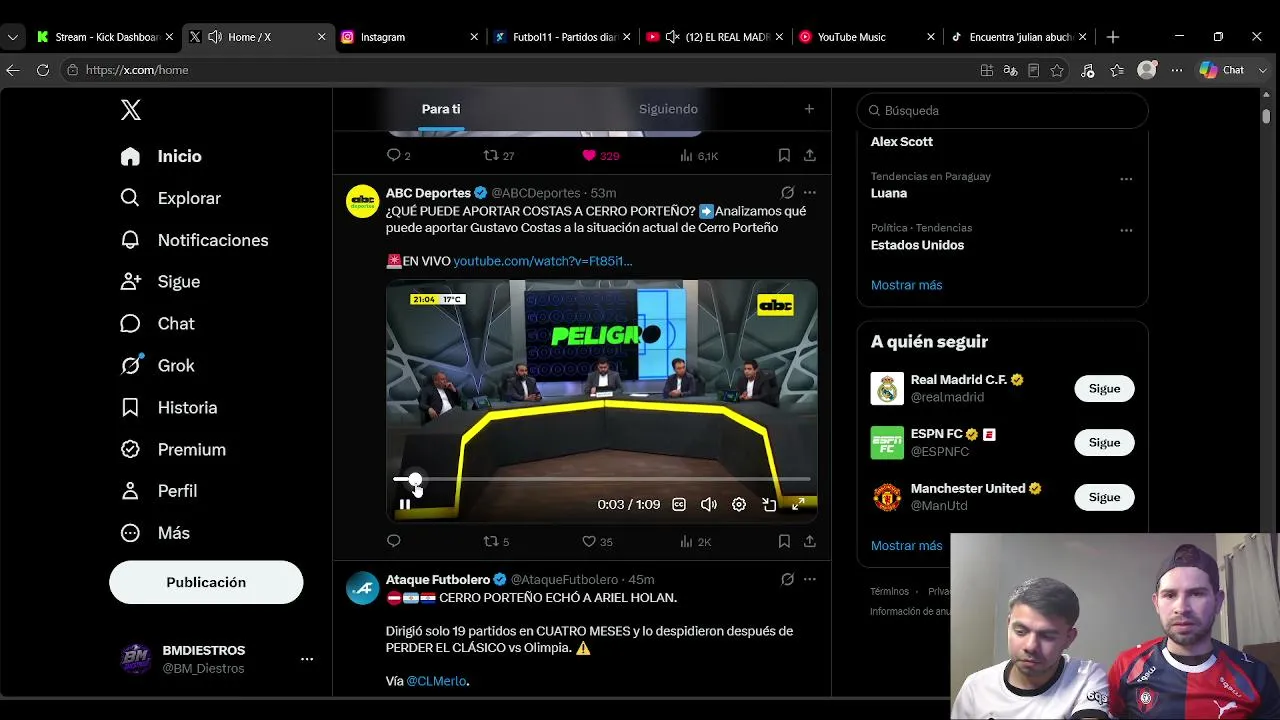The height and width of the screenshot is (720, 1280).
Task: Mute the Home / X browser tab
Action: pos(215,37)
